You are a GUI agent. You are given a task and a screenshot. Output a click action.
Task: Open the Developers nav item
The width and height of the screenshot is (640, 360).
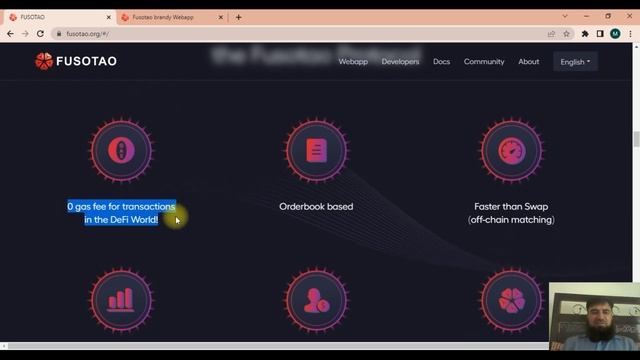click(x=400, y=62)
